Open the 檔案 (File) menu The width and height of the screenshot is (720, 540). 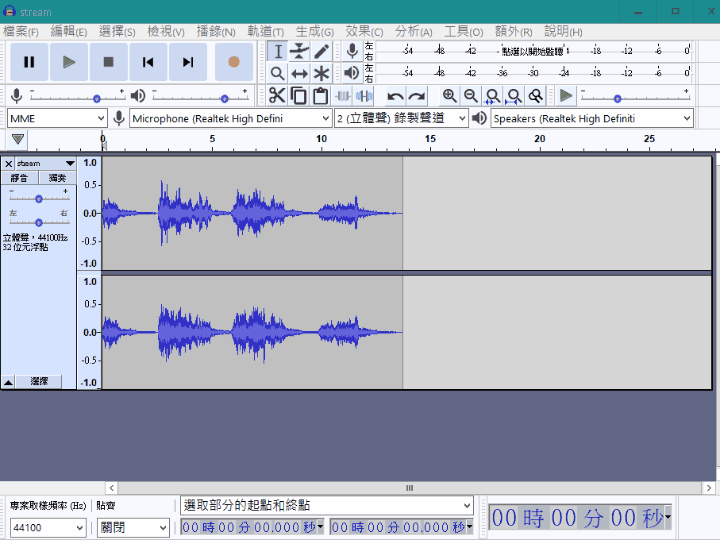point(20,31)
